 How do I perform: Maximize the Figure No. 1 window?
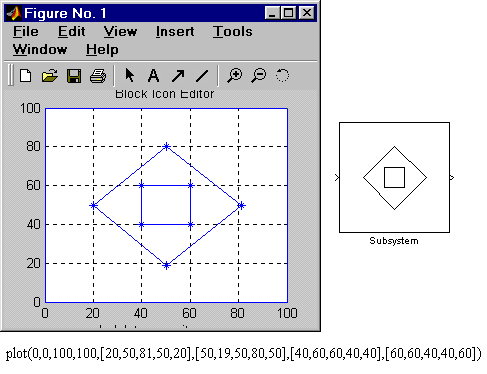[x=288, y=13]
